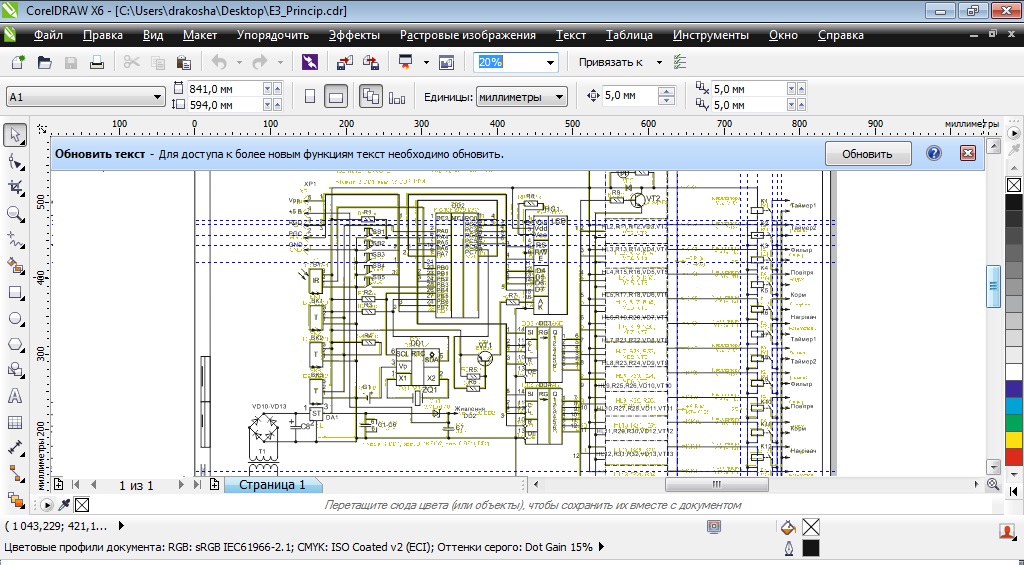Select the Crop tool
The image size is (1024, 565).
coord(15,188)
